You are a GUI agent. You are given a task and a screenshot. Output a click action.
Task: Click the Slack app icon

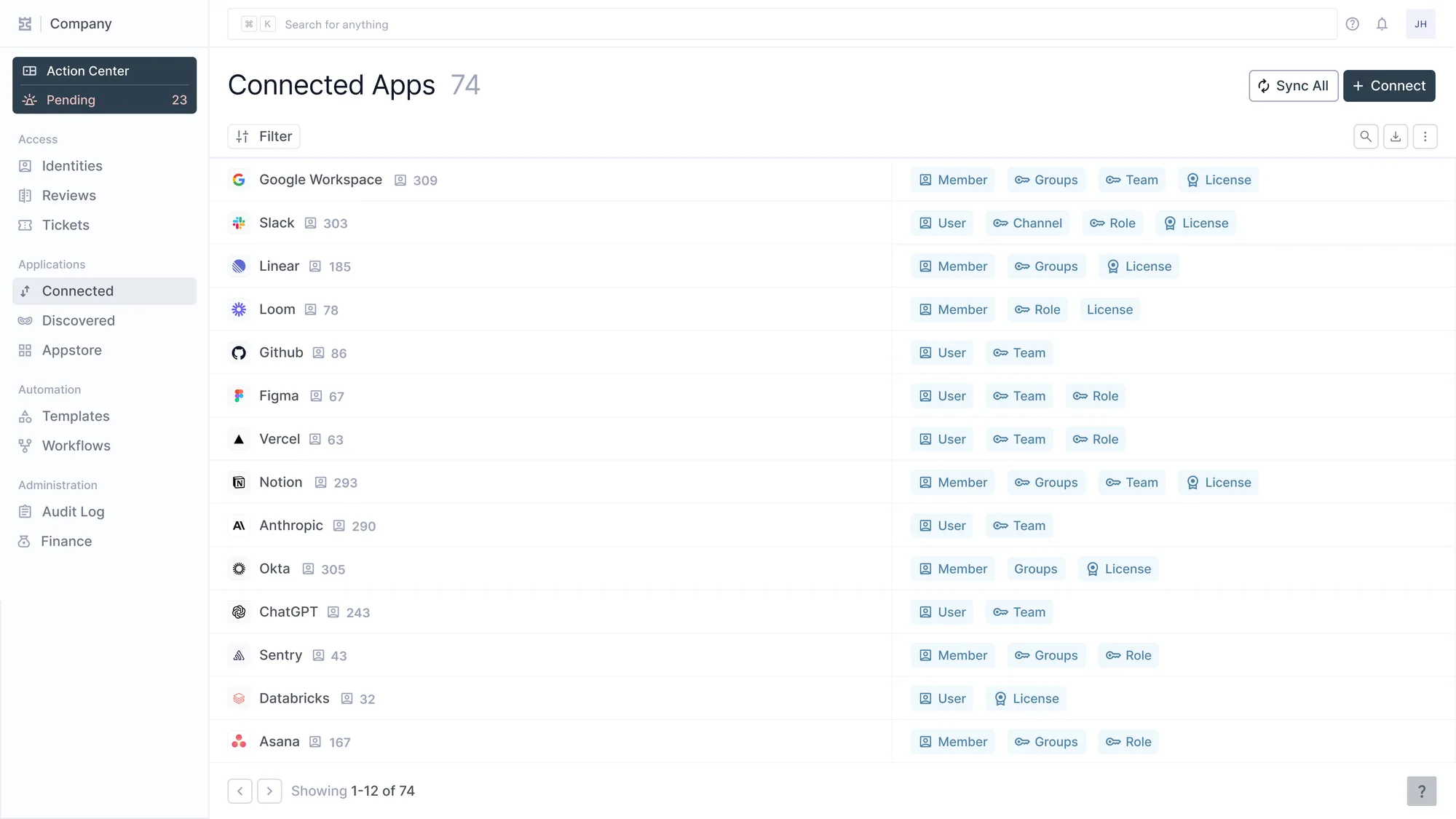coord(239,223)
